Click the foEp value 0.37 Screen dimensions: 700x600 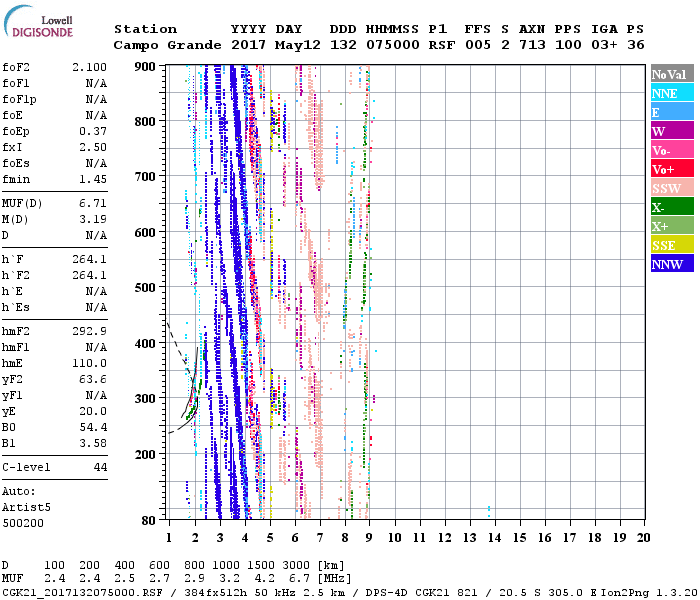(x=93, y=131)
